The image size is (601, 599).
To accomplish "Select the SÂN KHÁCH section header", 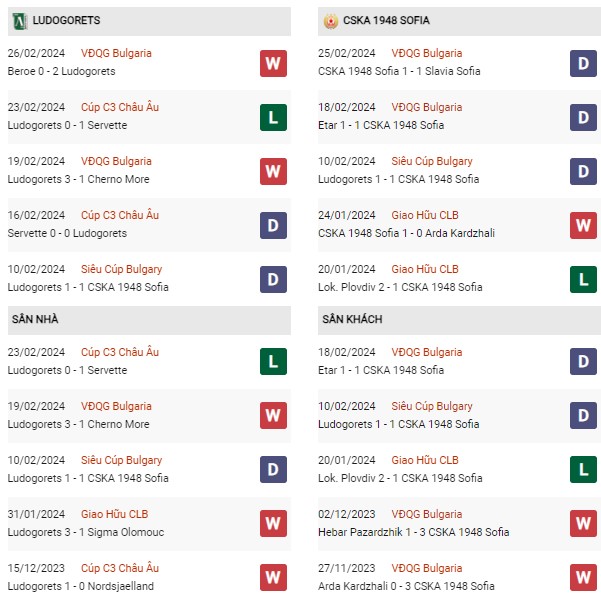I will [x=459, y=320].
